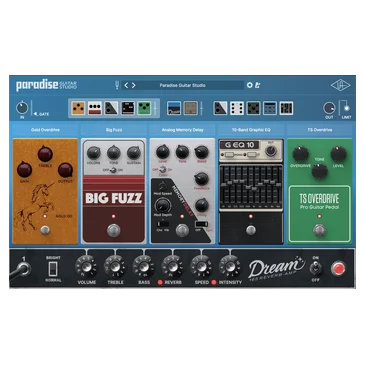This screenshot has width=365, height=365.
Task: Select the Analog Memory Delay slot icon
Action: pyautogui.click(x=111, y=108)
